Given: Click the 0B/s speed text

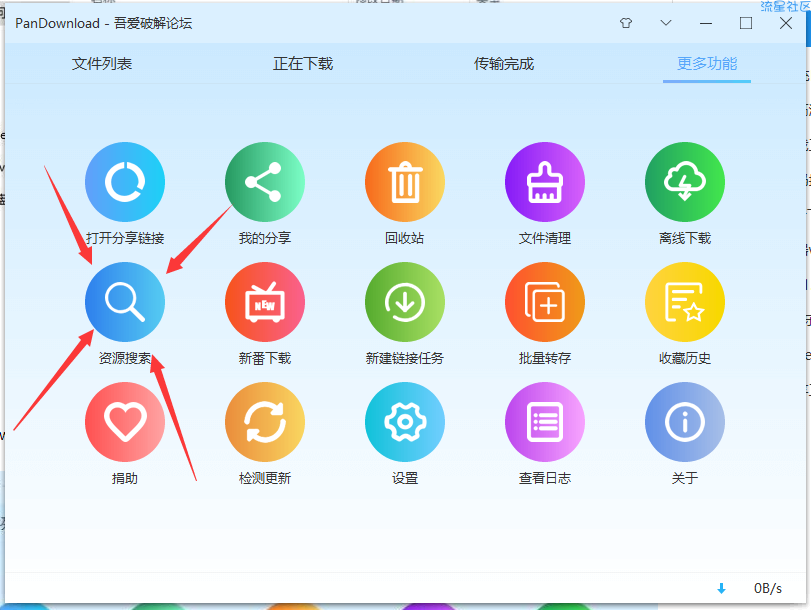Looking at the screenshot, I should pos(768,588).
